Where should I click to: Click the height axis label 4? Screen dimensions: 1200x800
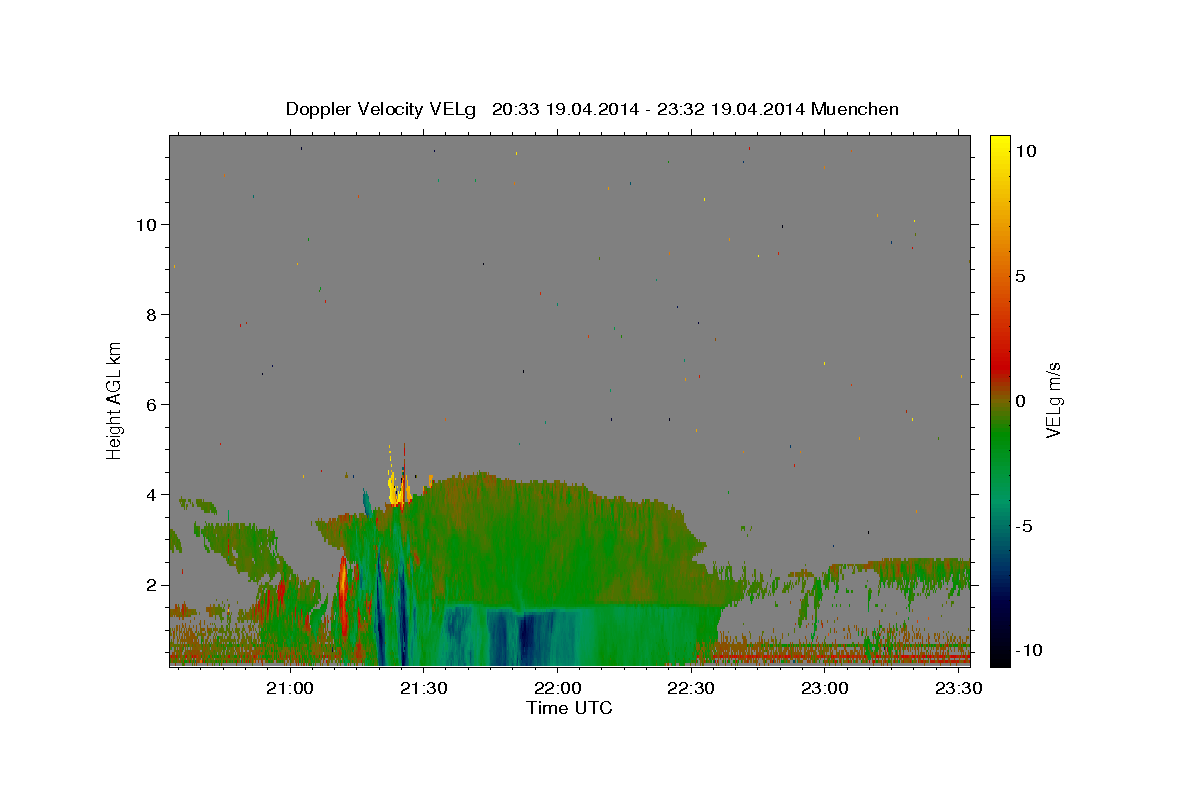153,495
